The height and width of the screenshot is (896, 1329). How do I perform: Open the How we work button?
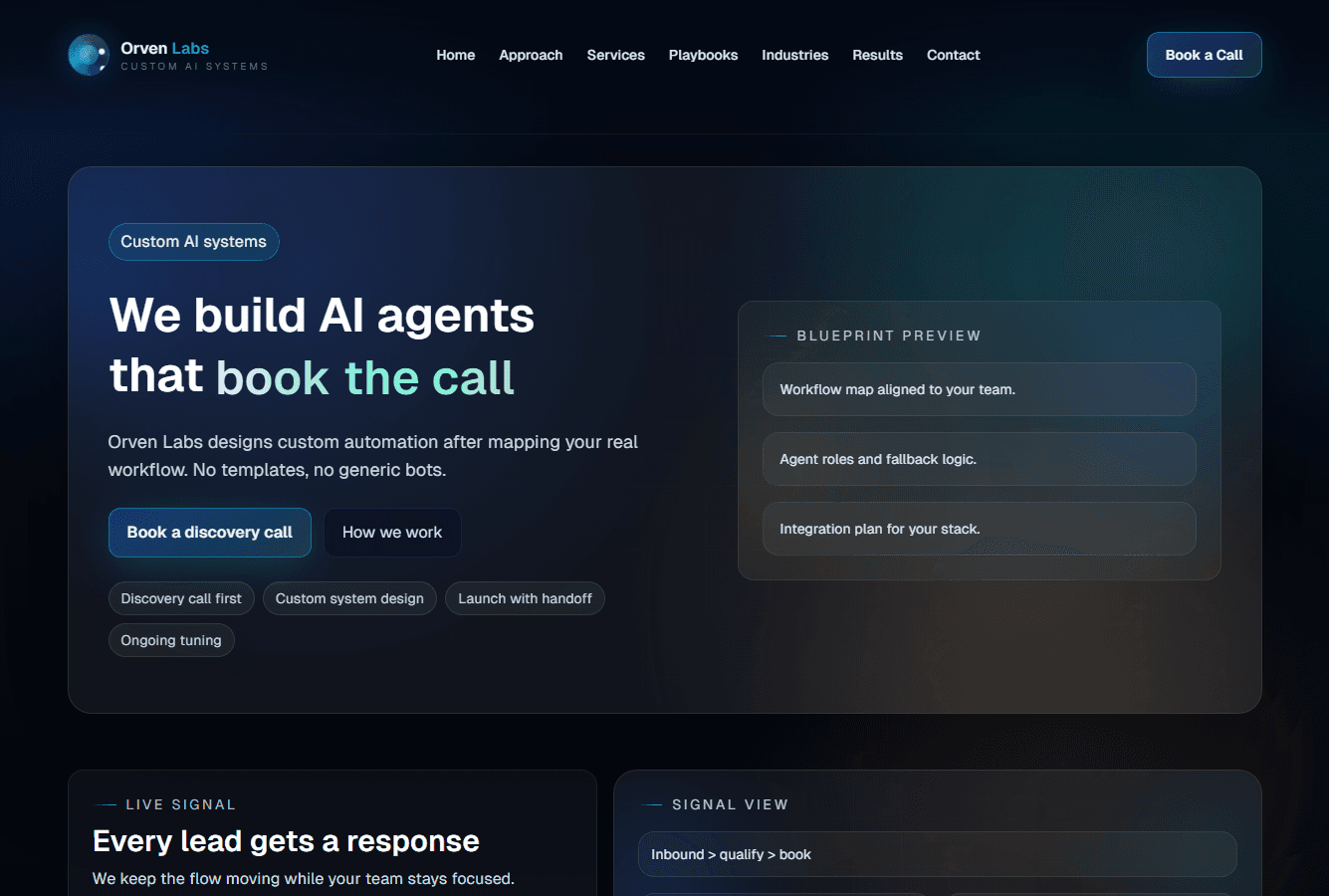[392, 533]
